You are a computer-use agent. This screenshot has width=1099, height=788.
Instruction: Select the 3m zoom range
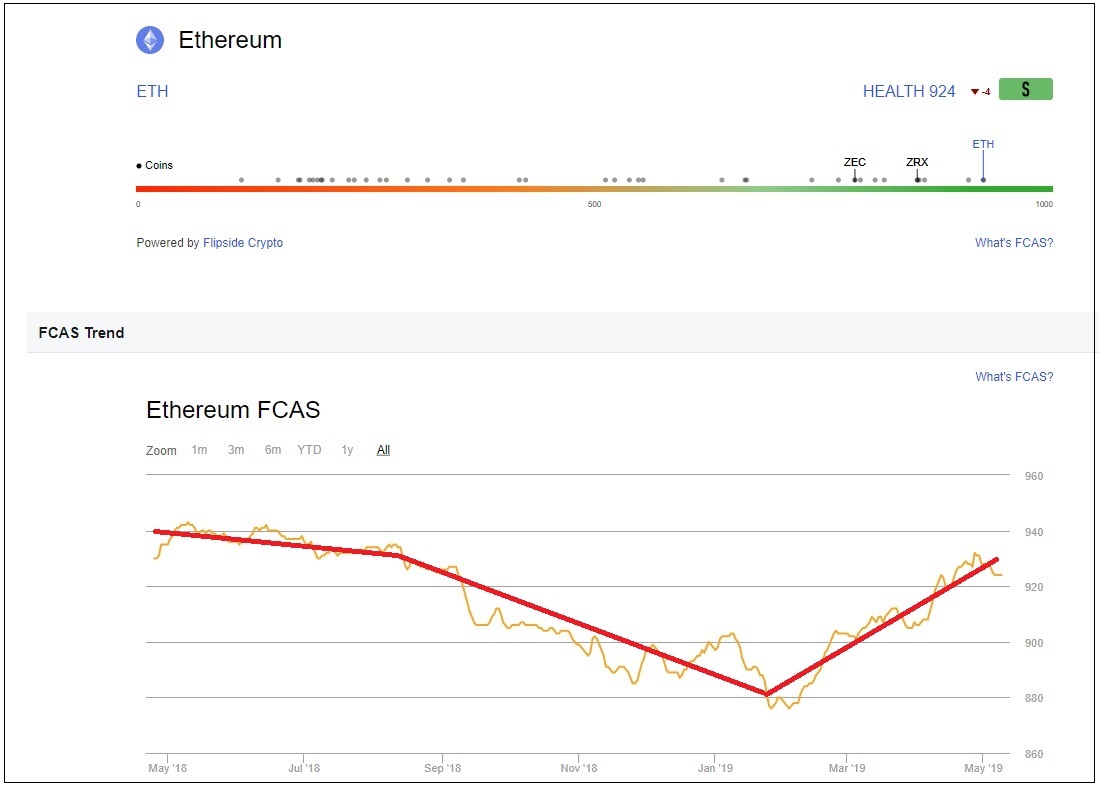coord(236,450)
